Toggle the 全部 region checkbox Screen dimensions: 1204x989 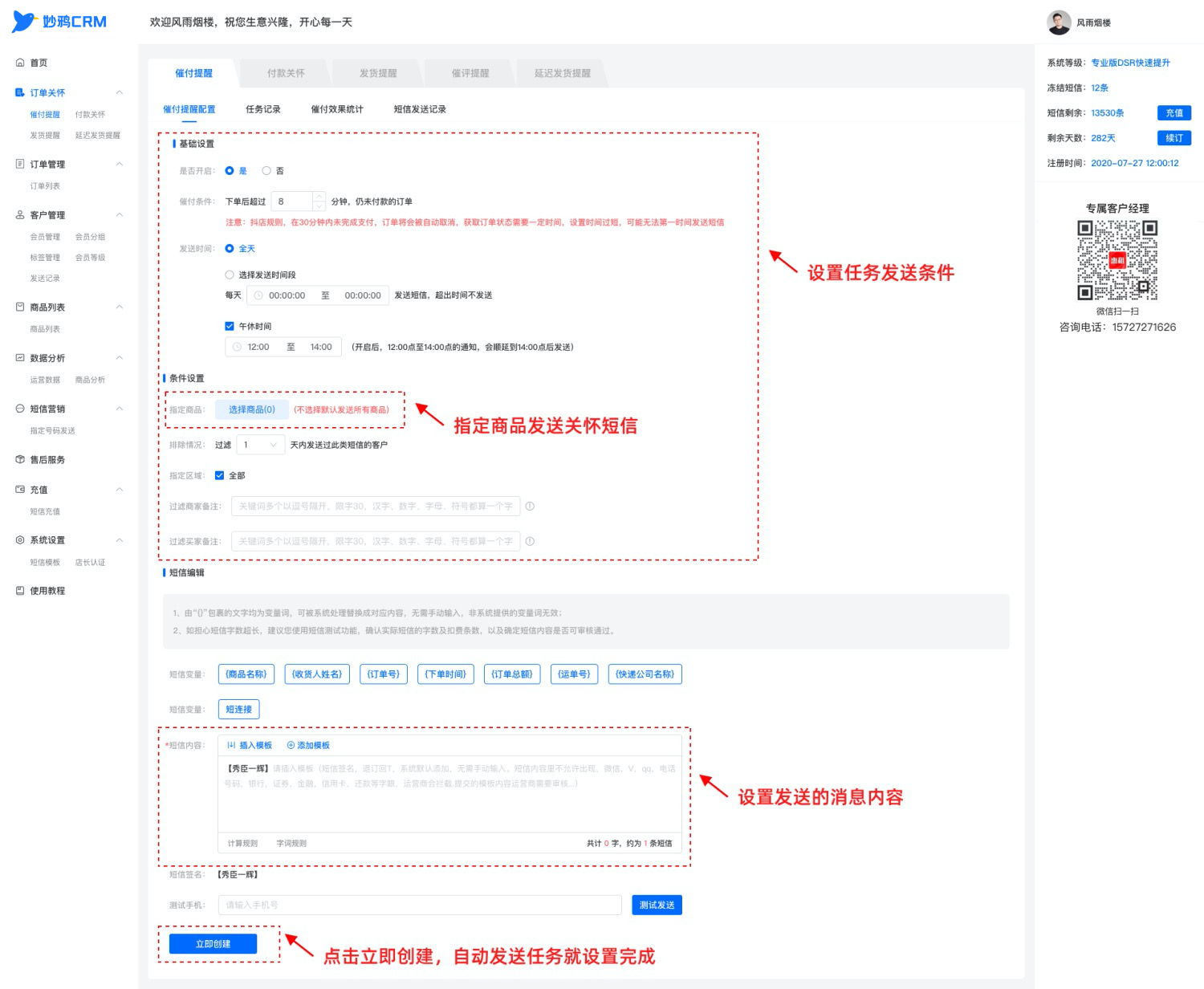coord(219,475)
